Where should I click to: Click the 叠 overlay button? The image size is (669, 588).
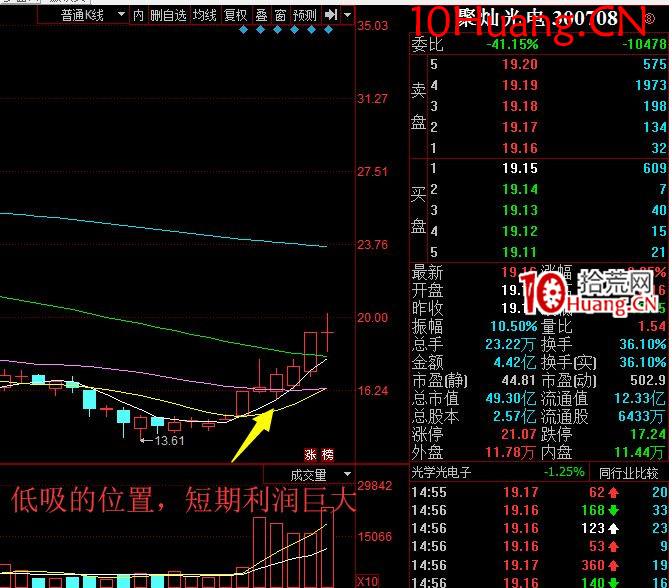[x=262, y=16]
